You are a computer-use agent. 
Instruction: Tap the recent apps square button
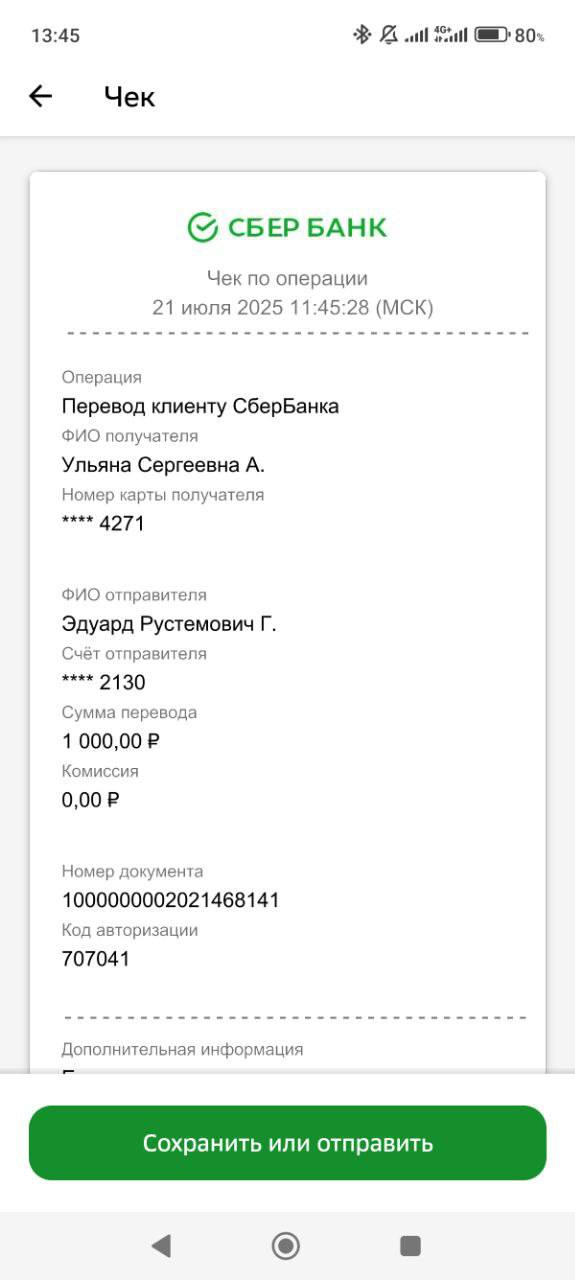click(x=410, y=1245)
